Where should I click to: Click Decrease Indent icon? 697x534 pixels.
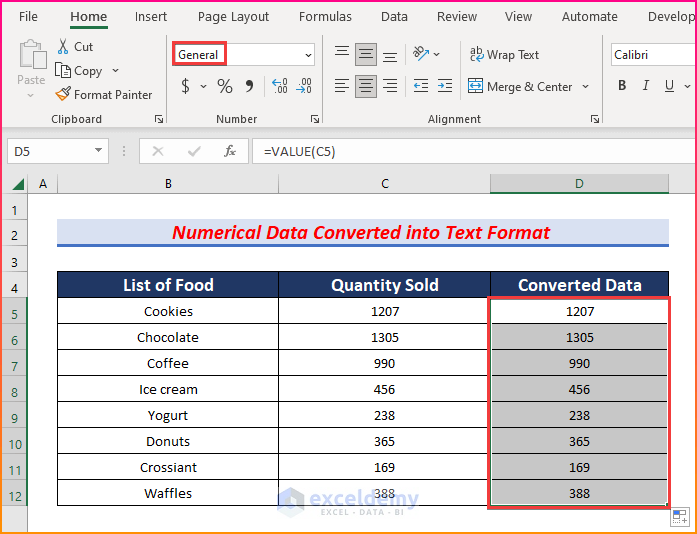point(421,86)
